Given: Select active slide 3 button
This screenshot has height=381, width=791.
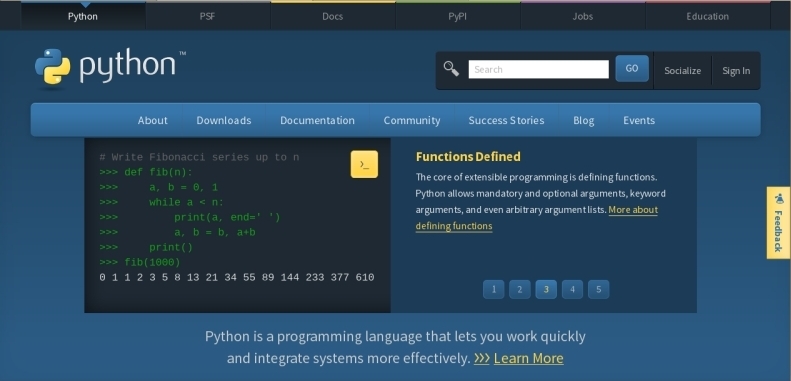Looking at the screenshot, I should coord(546,289).
